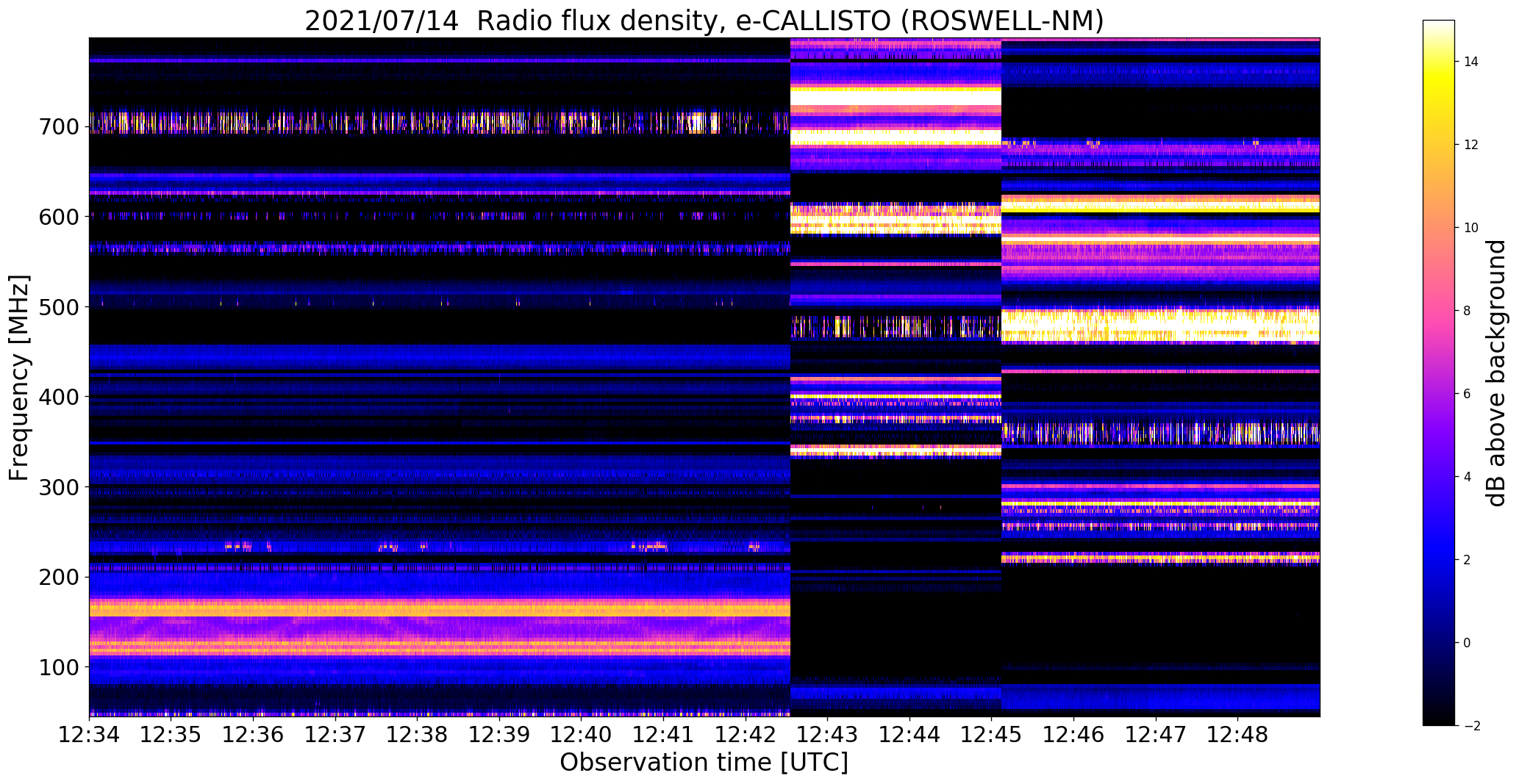
Task: Click the 700 frequency tick label
Action: click(x=59, y=127)
